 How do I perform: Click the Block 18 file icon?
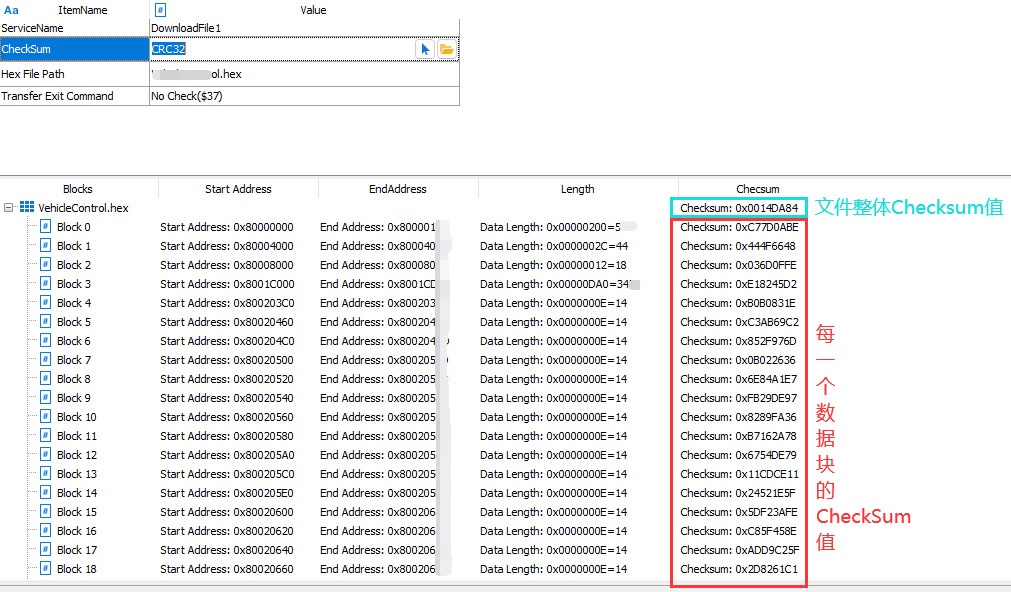click(x=45, y=569)
